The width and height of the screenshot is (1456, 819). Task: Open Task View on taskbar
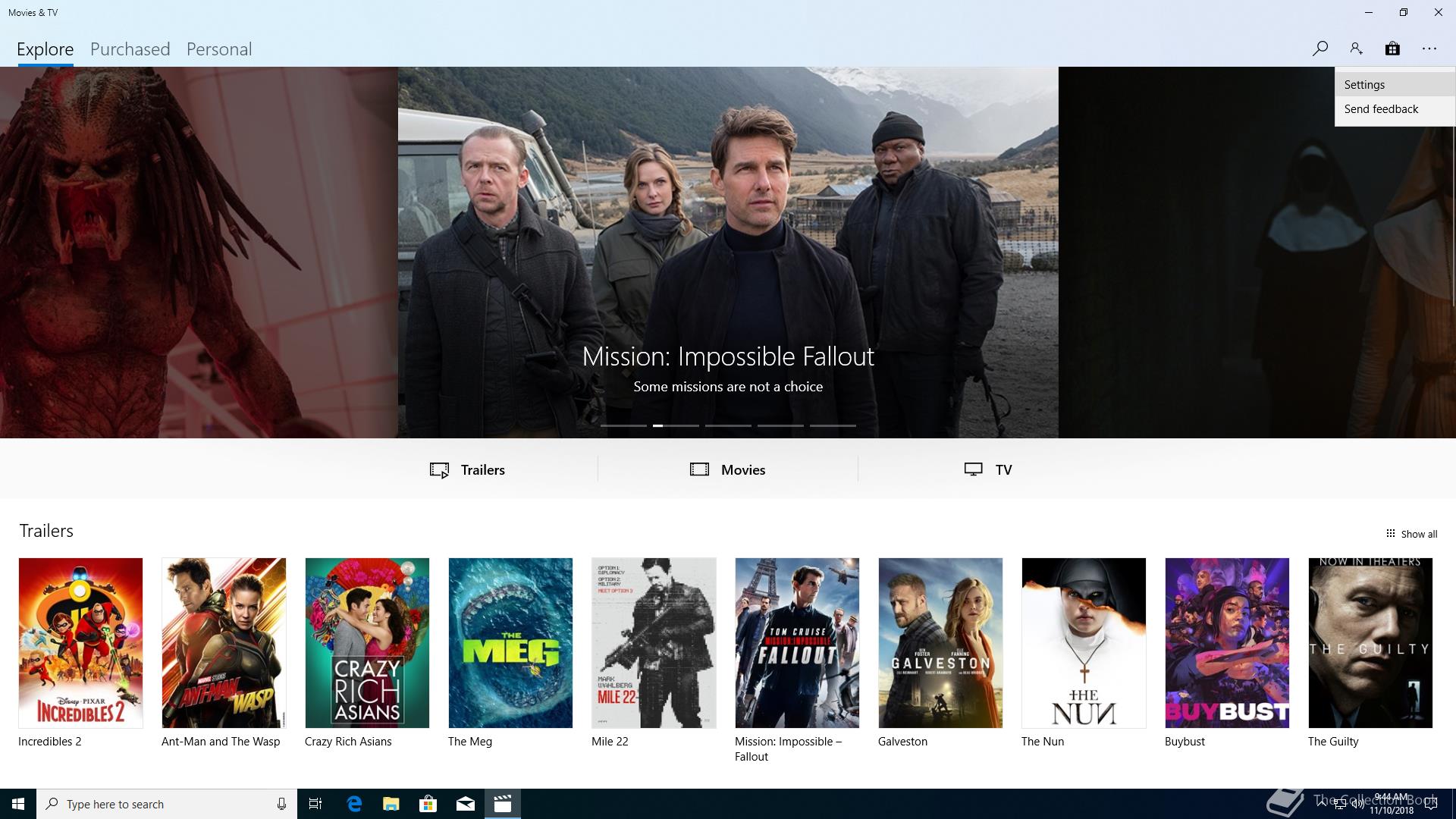click(x=315, y=804)
